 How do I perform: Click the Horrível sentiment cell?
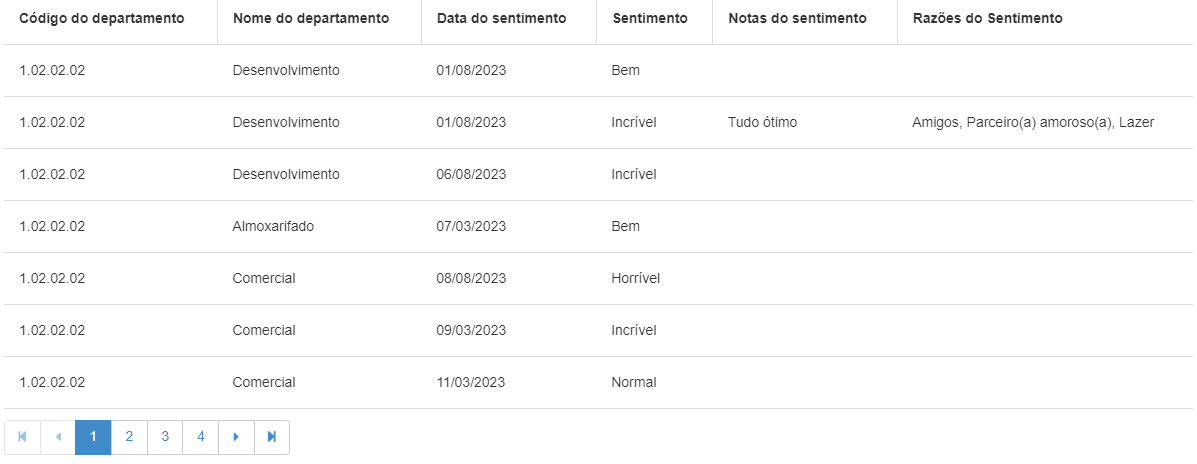click(635, 279)
